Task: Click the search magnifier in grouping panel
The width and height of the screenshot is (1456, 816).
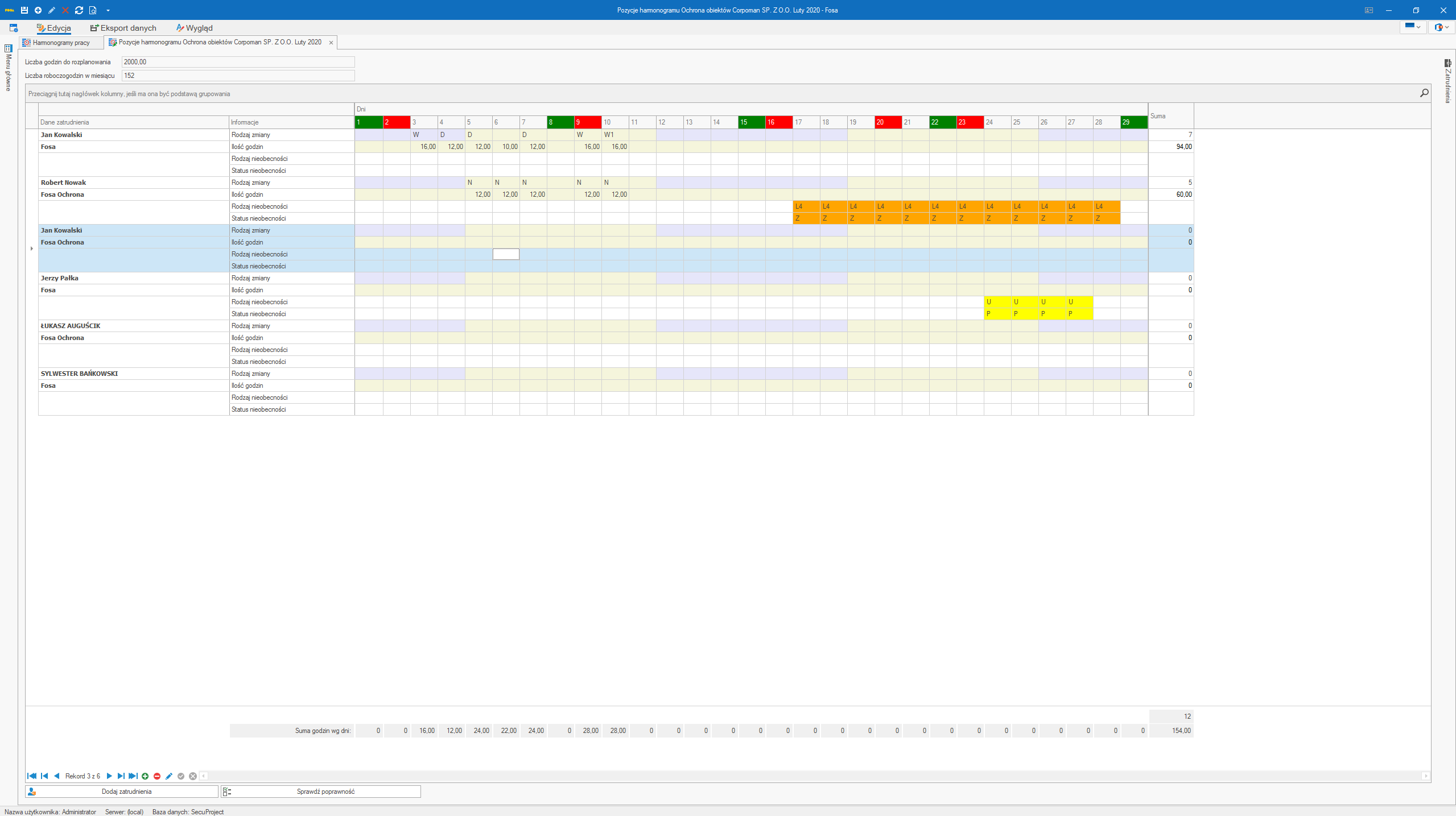Action: point(1424,93)
